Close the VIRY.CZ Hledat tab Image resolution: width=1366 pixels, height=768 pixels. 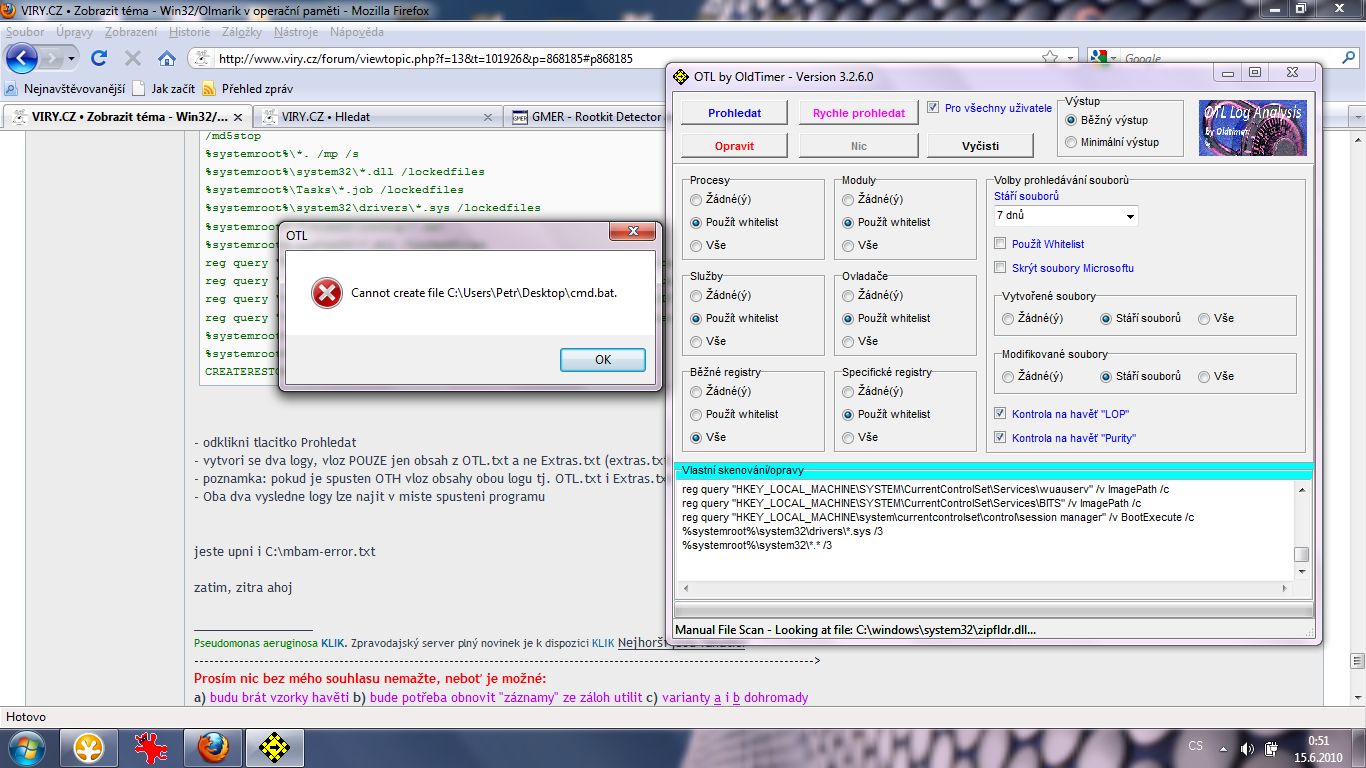488,117
